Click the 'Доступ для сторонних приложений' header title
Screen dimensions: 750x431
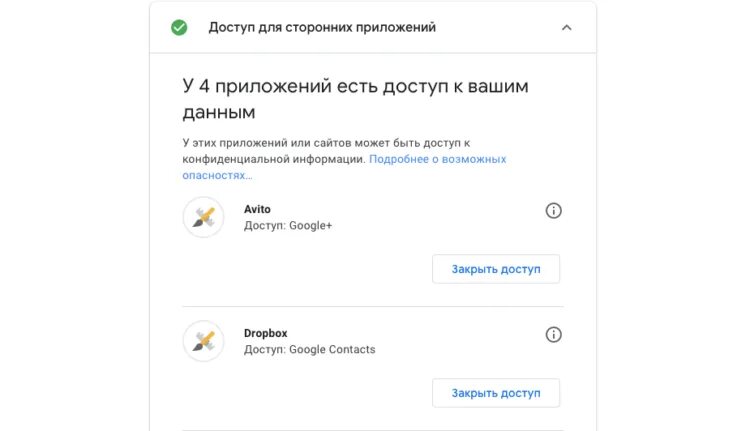tap(322, 27)
